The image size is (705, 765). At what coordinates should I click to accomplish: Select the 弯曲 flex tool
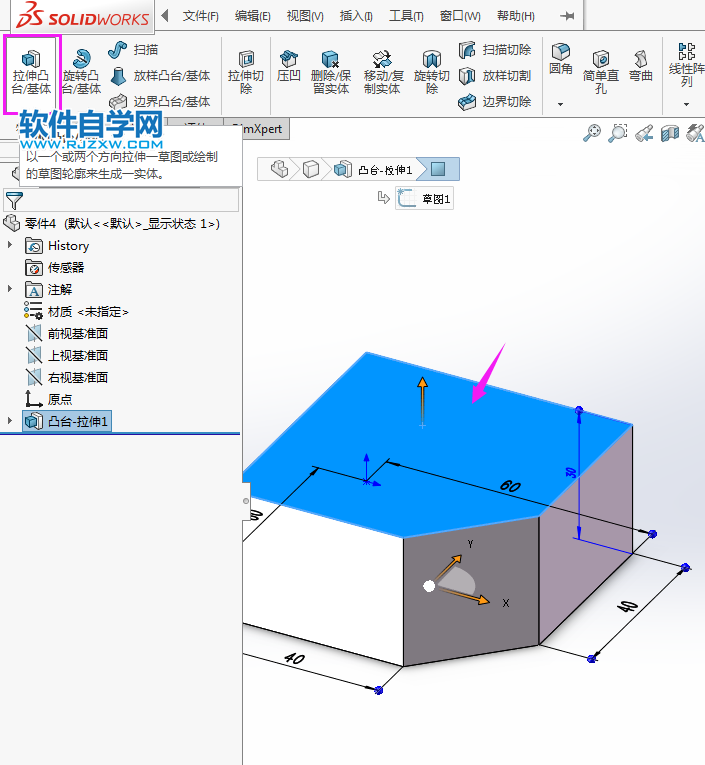(641, 66)
